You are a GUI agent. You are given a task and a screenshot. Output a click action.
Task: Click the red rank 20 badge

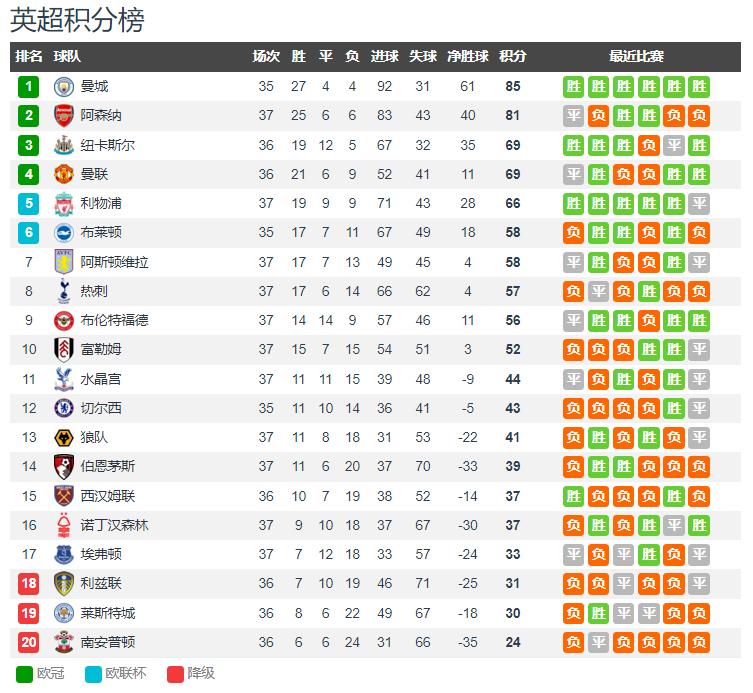(28, 642)
